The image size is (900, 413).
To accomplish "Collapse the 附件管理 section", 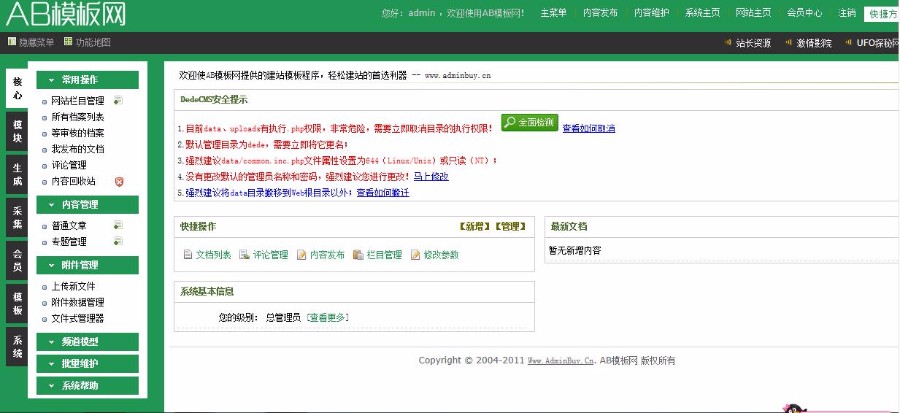I will click(x=87, y=265).
